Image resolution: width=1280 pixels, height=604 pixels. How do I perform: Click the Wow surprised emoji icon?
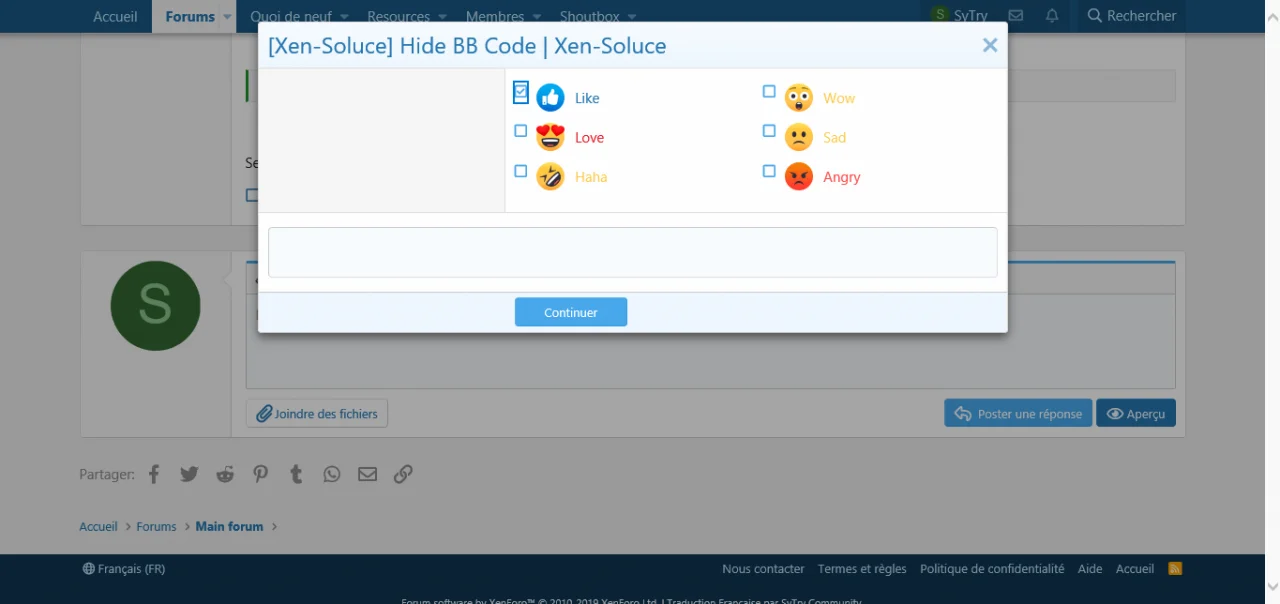point(798,98)
